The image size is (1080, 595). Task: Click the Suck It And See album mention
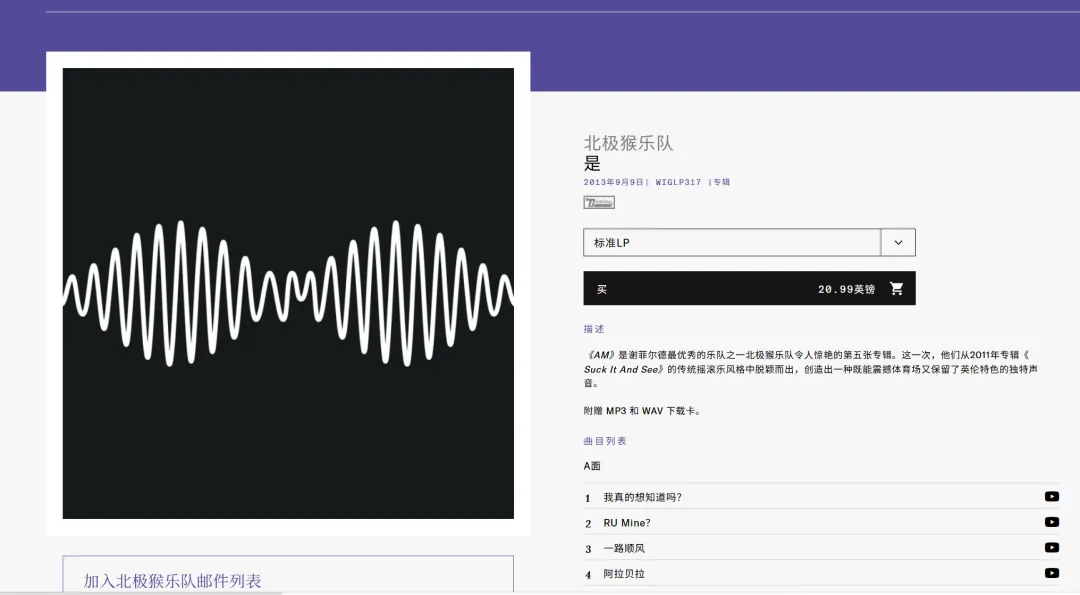621,370
